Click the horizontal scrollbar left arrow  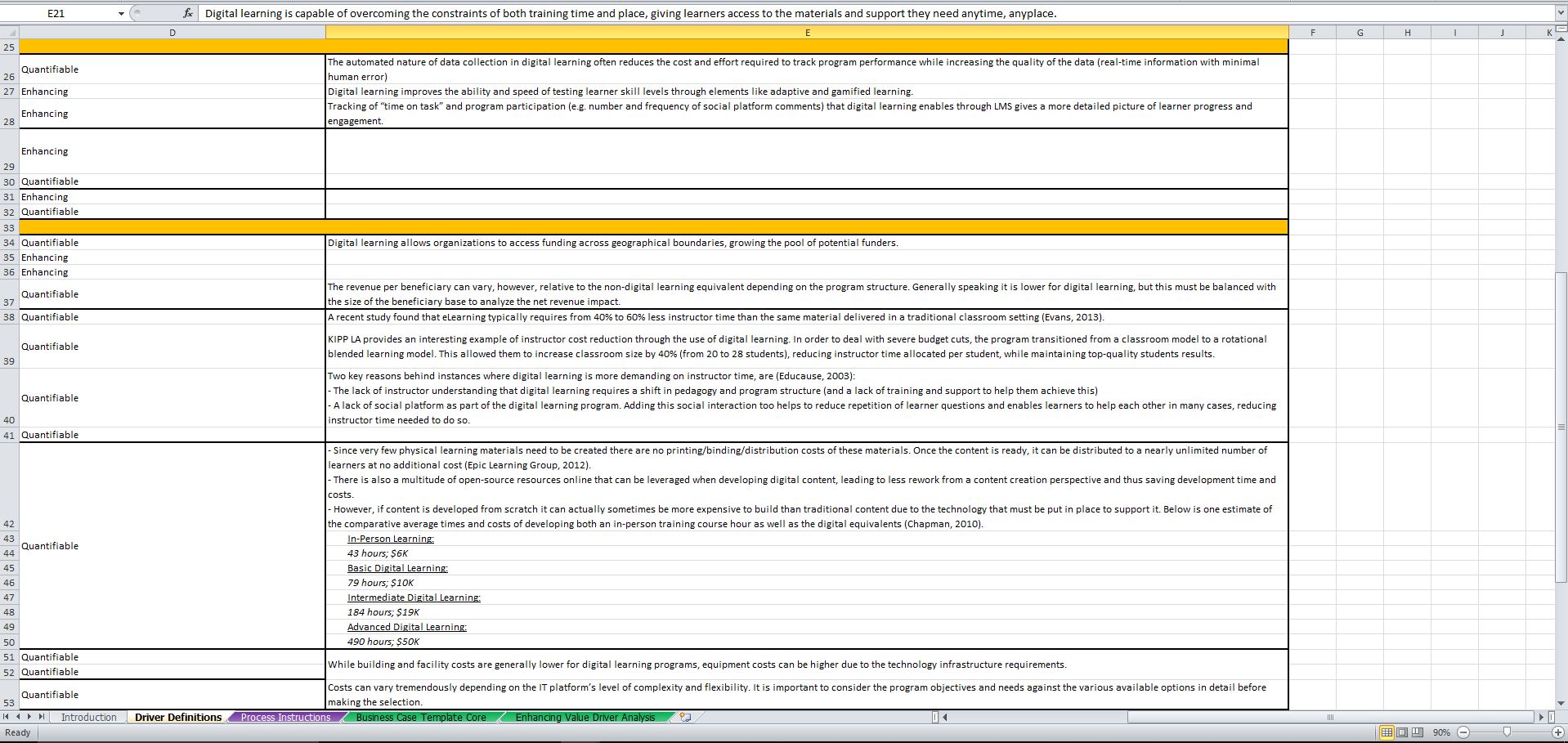945,718
